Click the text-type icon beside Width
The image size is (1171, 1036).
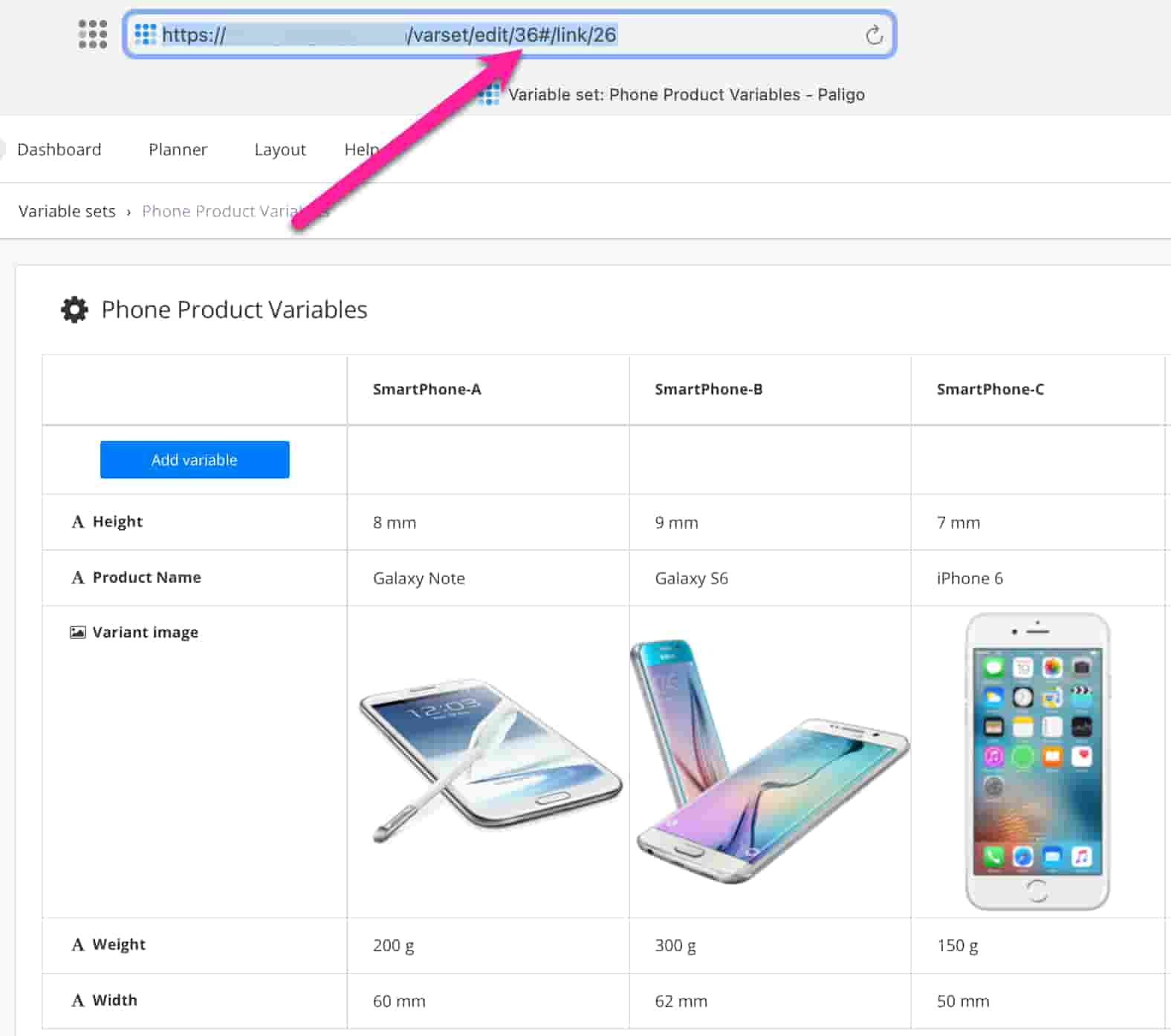(78, 1000)
